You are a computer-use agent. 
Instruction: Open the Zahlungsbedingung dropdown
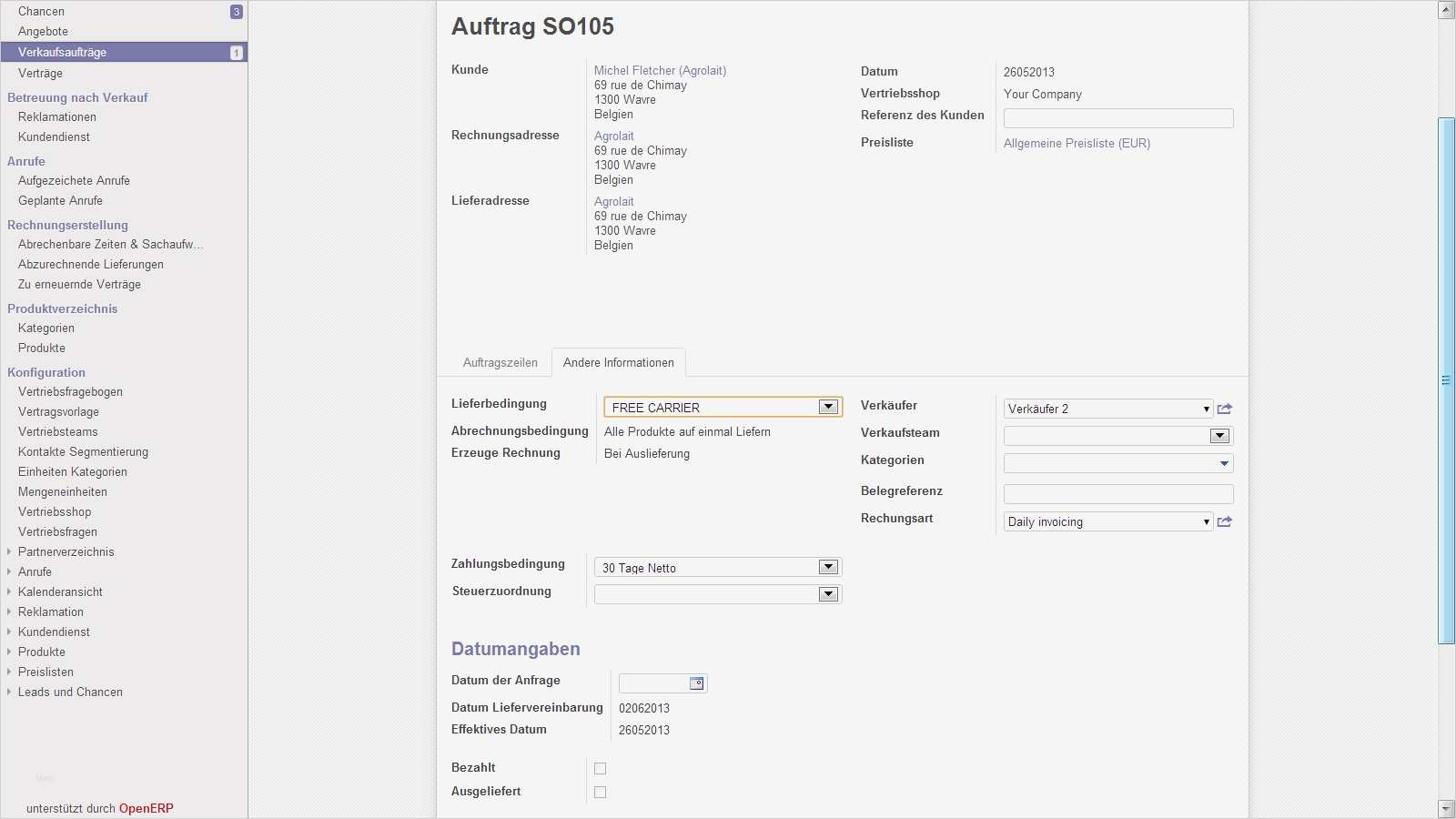[x=828, y=567]
